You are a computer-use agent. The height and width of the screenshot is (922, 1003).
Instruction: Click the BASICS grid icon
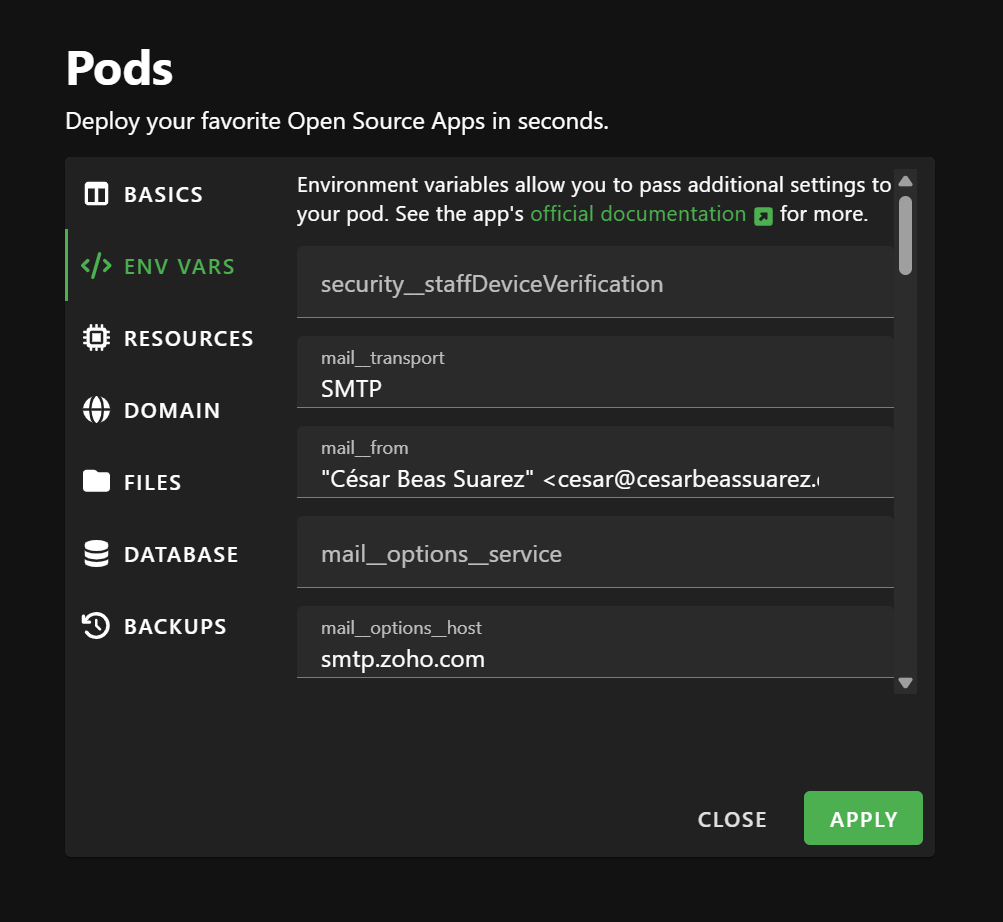pyautogui.click(x=95, y=194)
